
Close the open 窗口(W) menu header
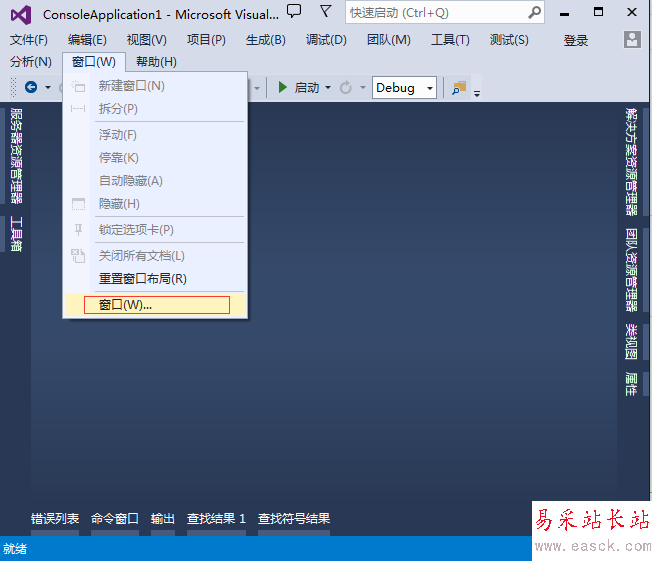click(x=94, y=62)
